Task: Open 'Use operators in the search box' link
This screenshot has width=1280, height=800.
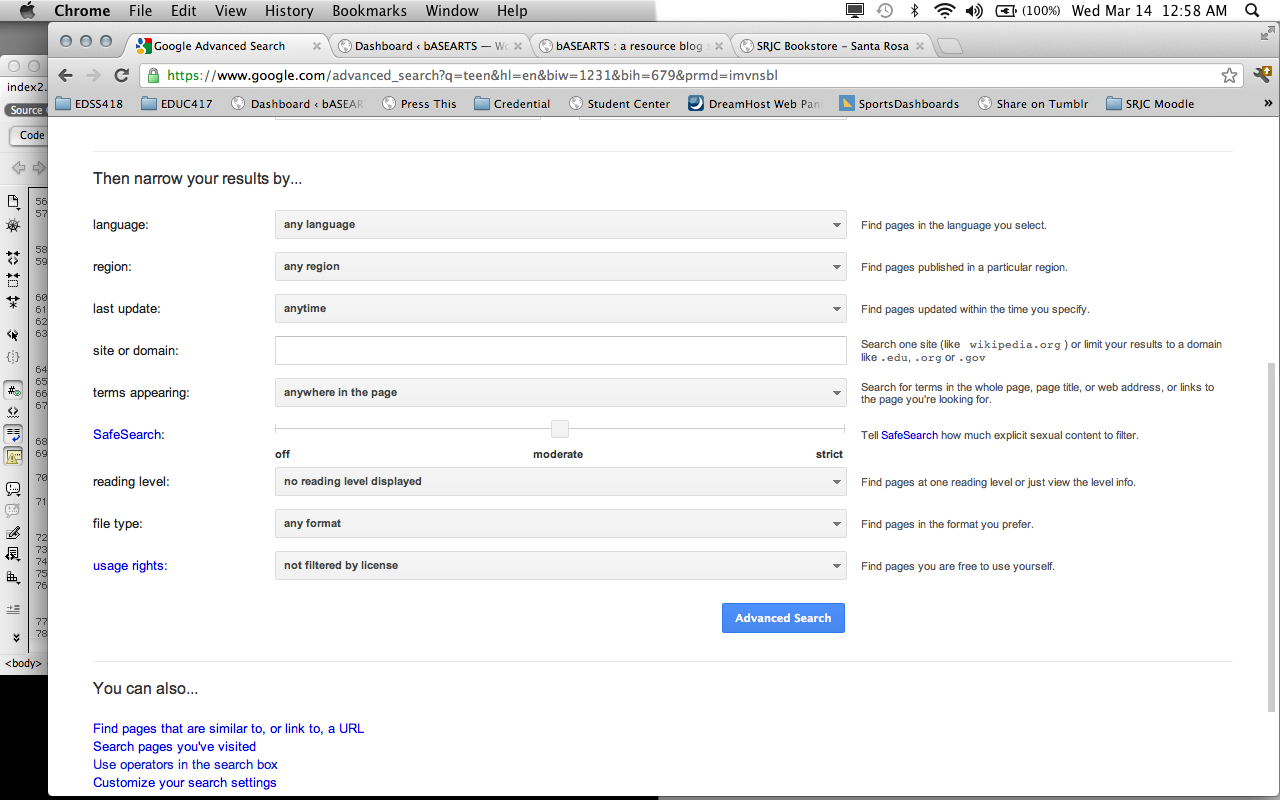Action: tap(186, 765)
